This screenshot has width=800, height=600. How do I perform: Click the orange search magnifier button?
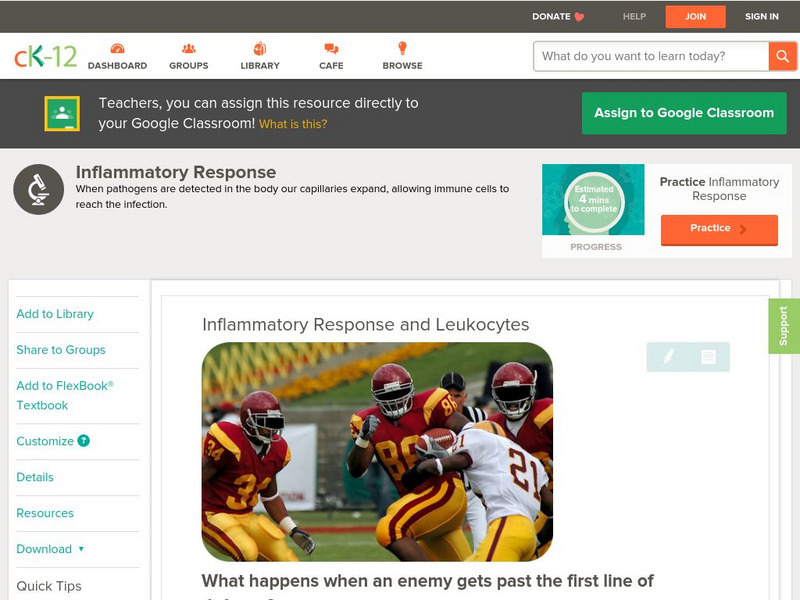click(x=782, y=56)
